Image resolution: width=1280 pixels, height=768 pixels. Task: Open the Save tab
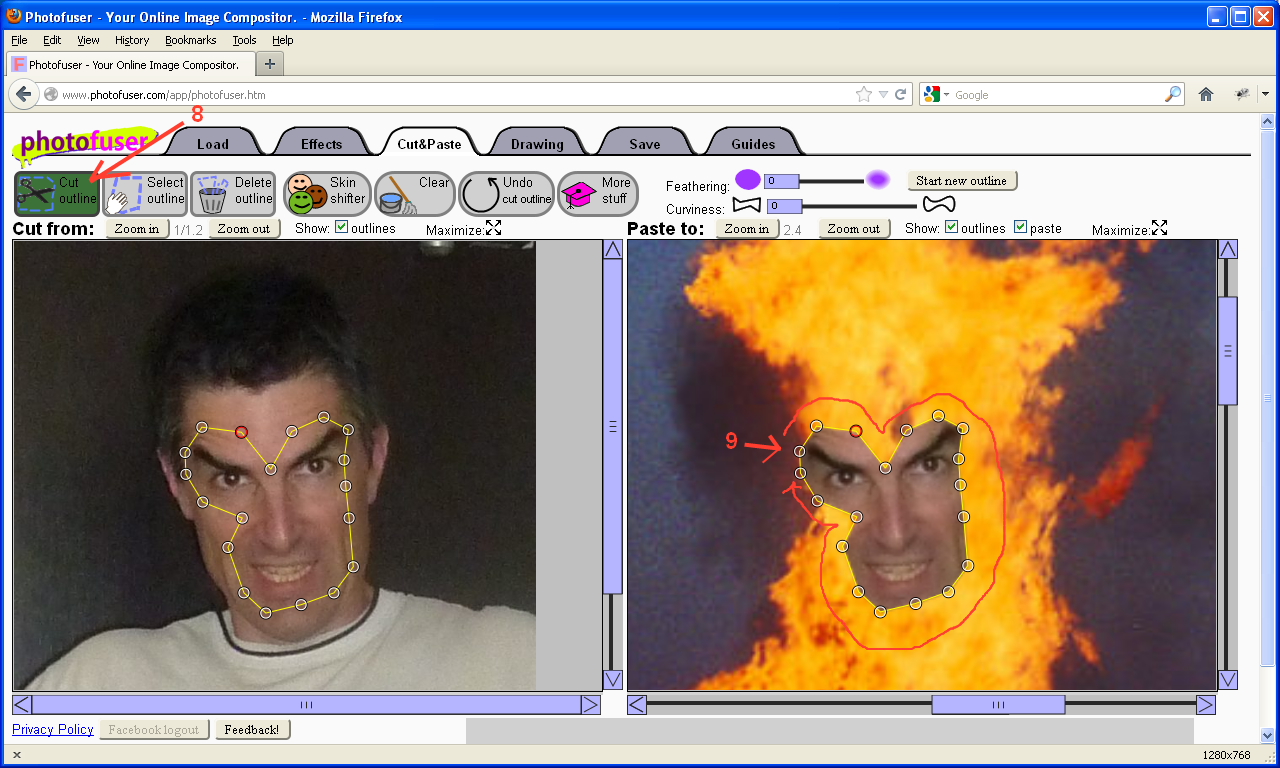click(x=644, y=143)
